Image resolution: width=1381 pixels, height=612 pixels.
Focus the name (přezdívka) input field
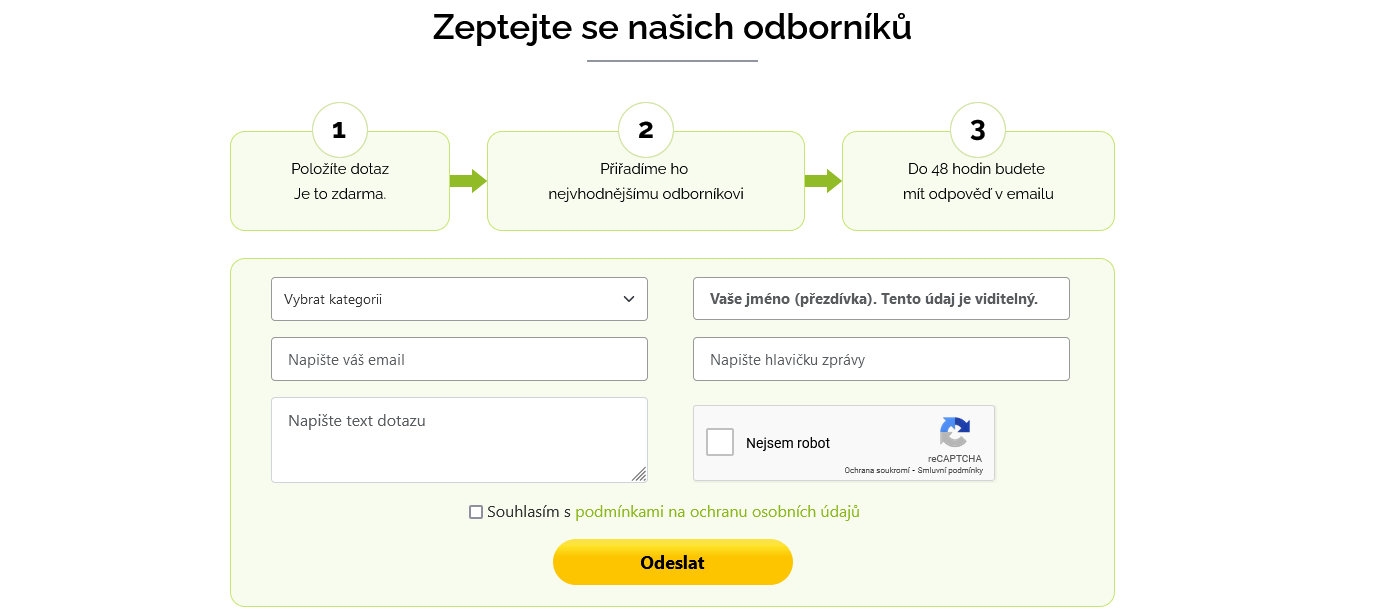click(x=881, y=299)
